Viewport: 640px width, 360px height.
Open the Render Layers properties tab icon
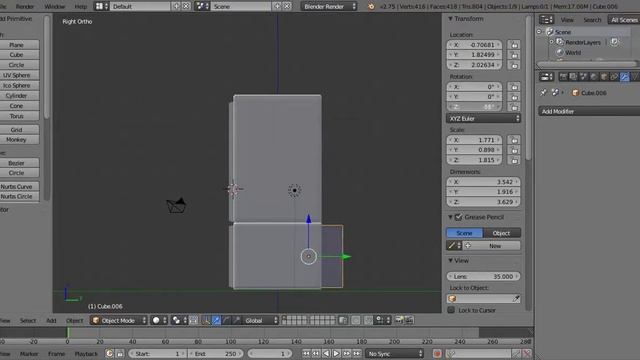573,77
